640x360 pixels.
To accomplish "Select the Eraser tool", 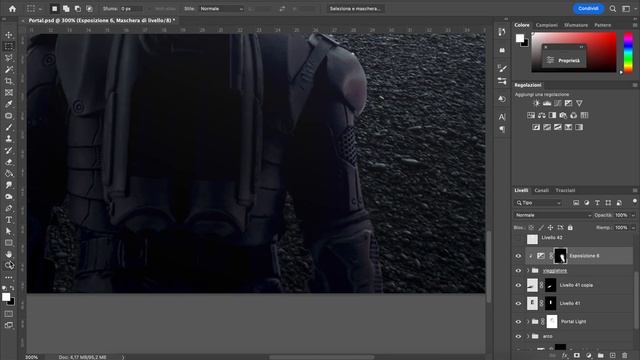I will [x=9, y=162].
